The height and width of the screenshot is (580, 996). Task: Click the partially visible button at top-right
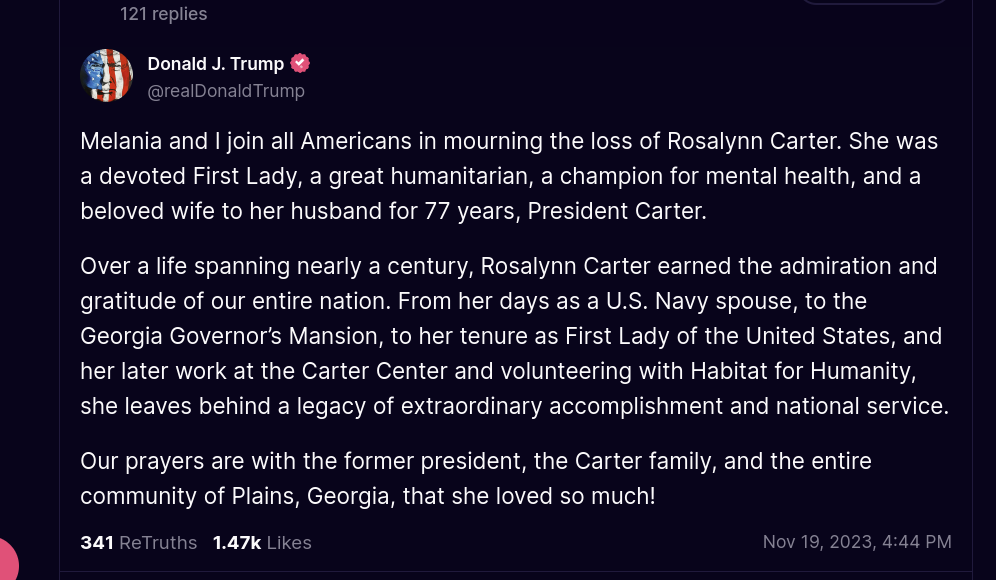(874, 3)
